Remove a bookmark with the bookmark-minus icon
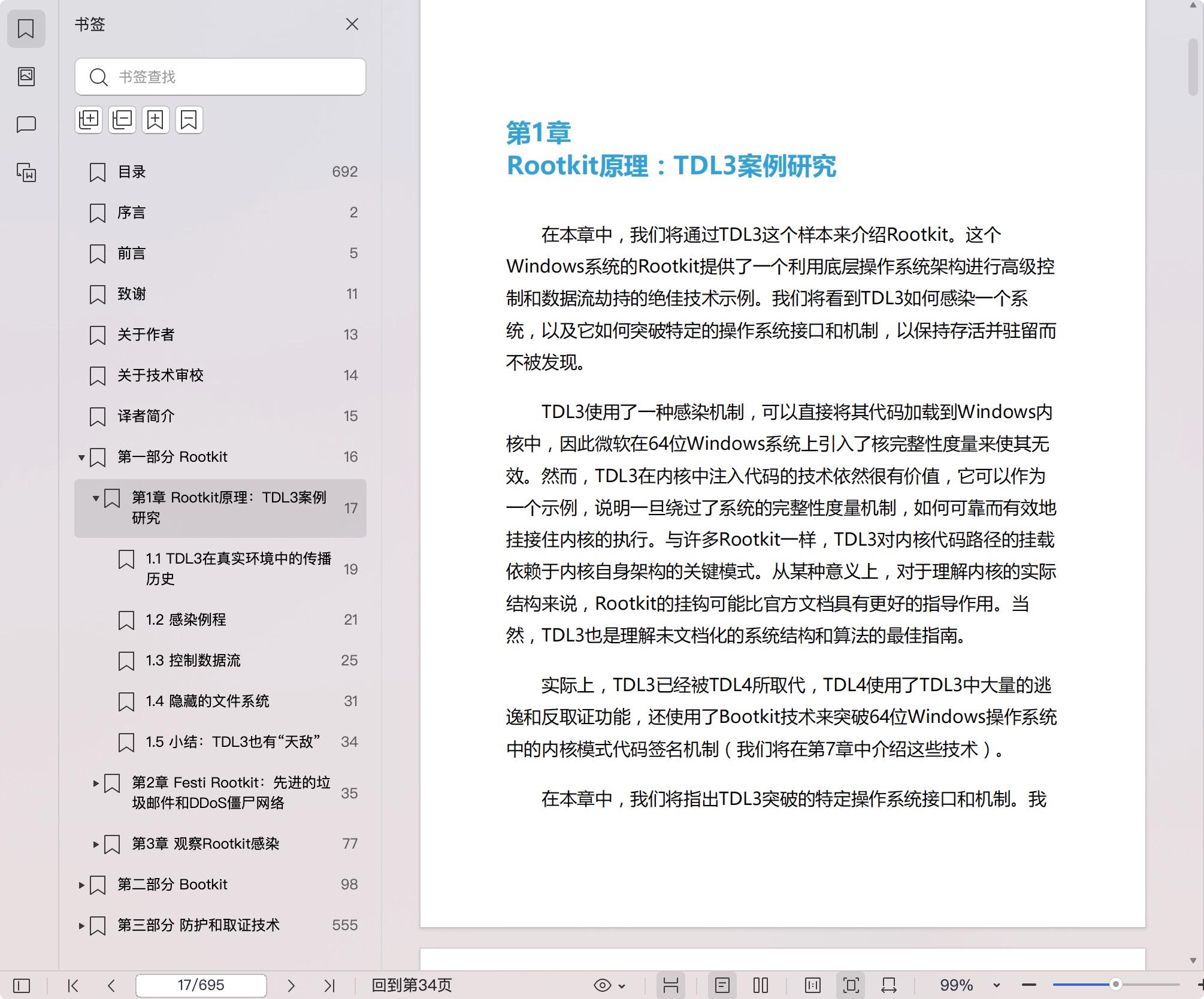This screenshot has width=1204, height=999. click(x=189, y=120)
